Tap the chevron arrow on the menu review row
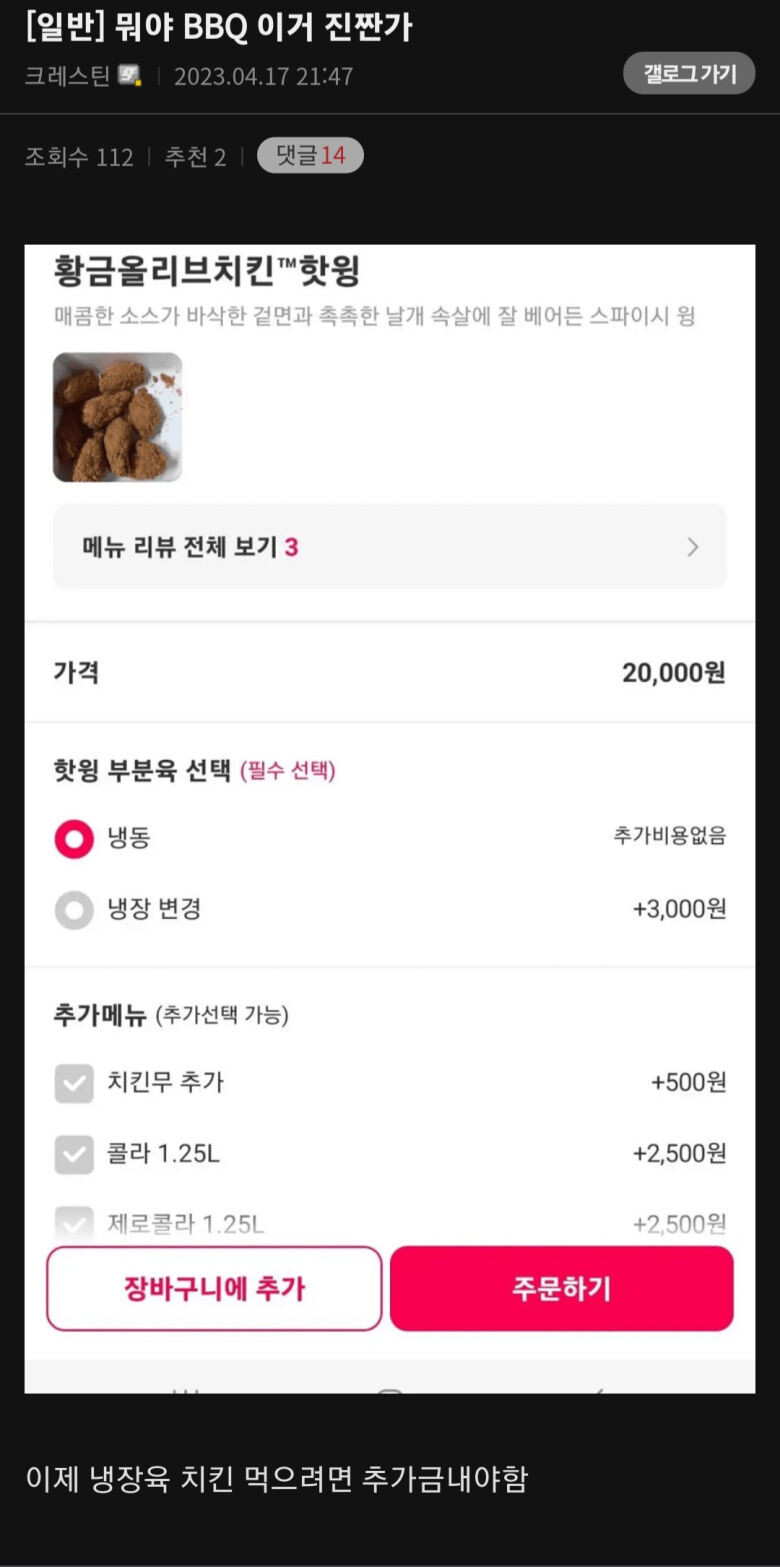Viewport: 780px width, 1567px height. pos(692,547)
